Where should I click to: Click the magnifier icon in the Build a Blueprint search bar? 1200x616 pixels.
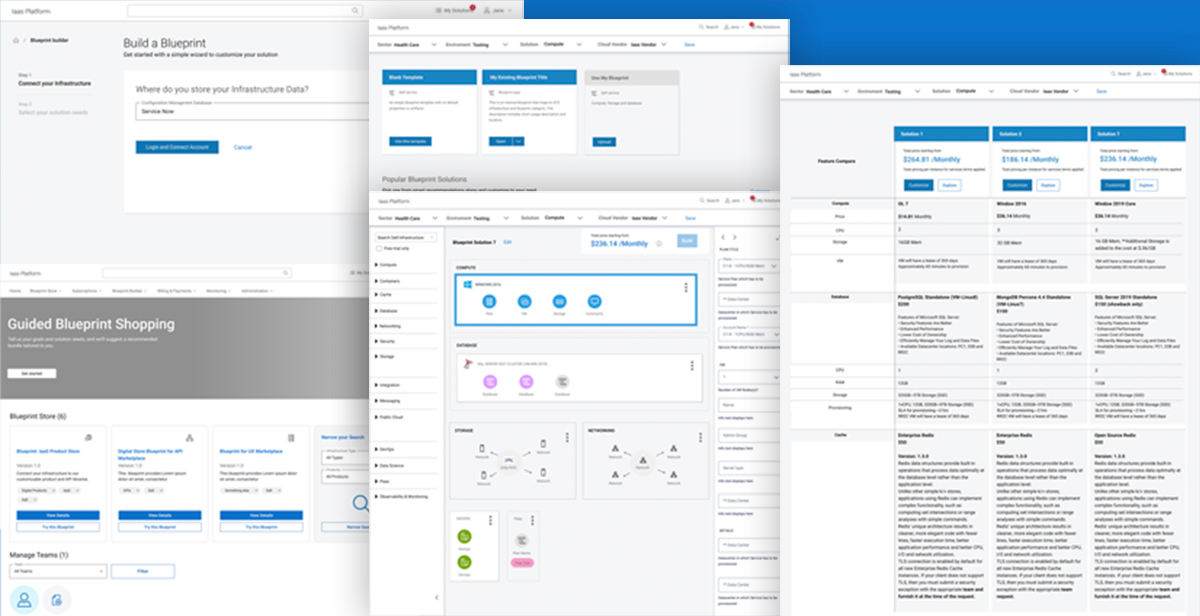356,10
